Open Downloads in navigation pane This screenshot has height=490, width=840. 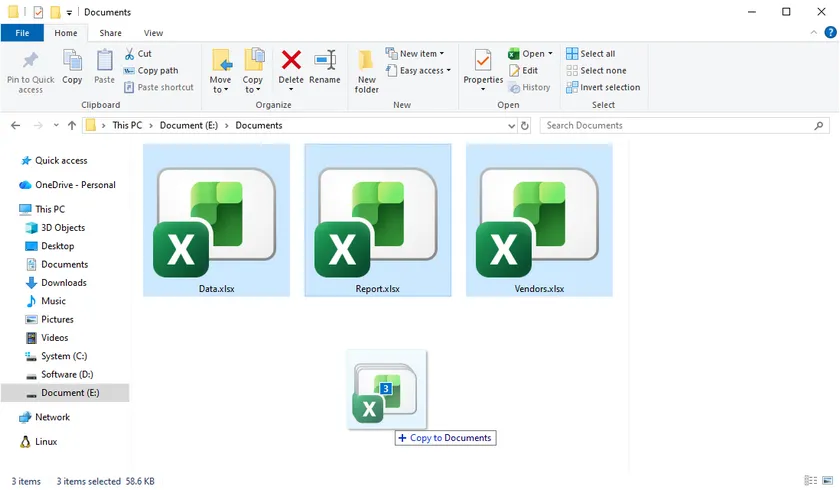tap(56, 282)
